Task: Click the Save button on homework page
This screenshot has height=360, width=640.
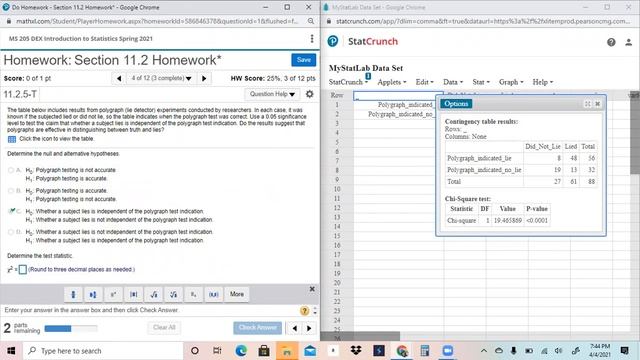Action: click(304, 60)
